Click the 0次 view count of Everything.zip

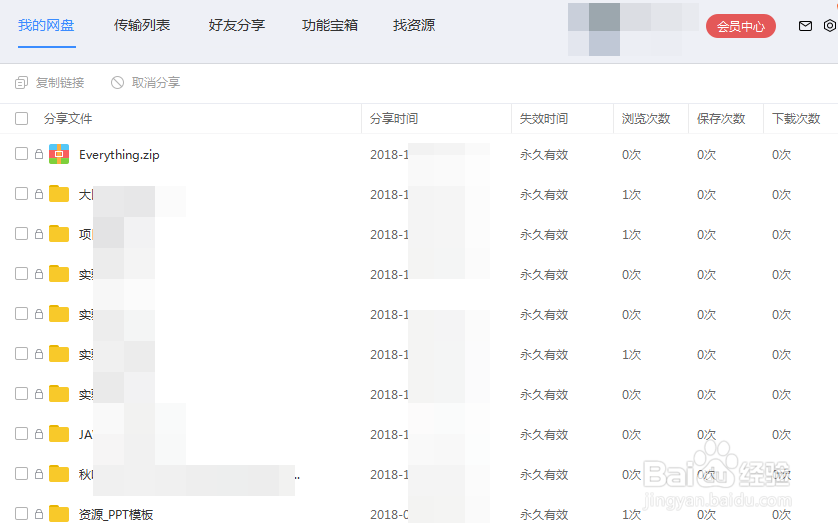[631, 154]
